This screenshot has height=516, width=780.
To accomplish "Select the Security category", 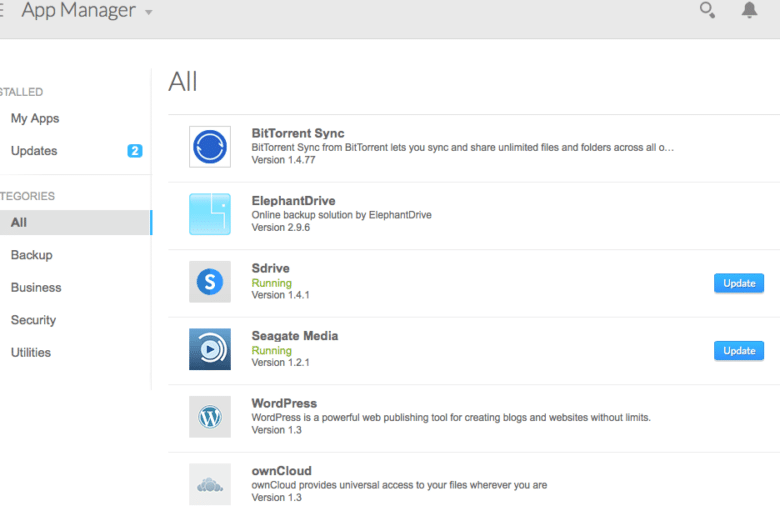I will [33, 320].
